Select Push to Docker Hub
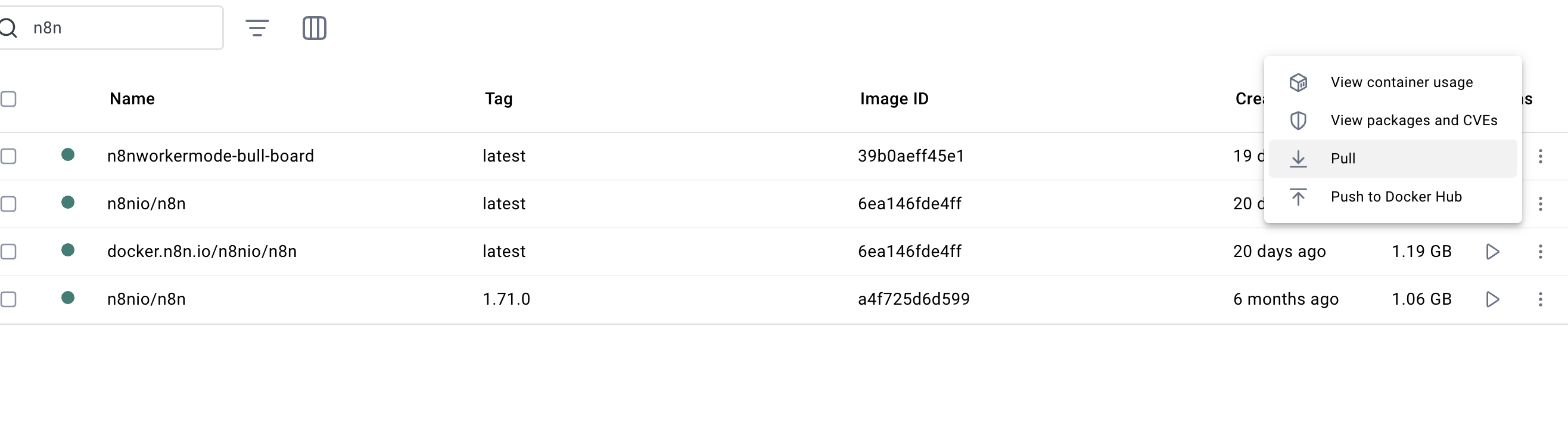 [1393, 197]
